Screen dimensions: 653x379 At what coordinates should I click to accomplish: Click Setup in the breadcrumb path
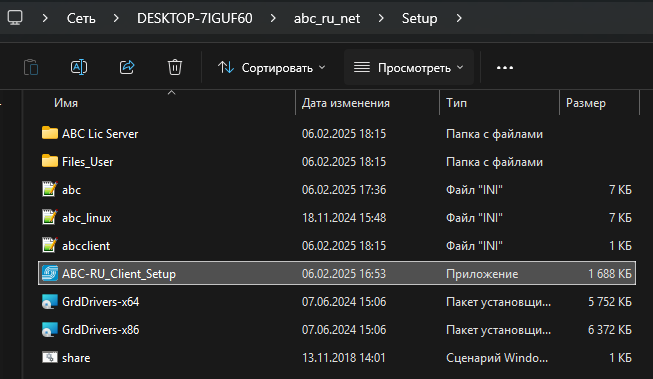(419, 18)
